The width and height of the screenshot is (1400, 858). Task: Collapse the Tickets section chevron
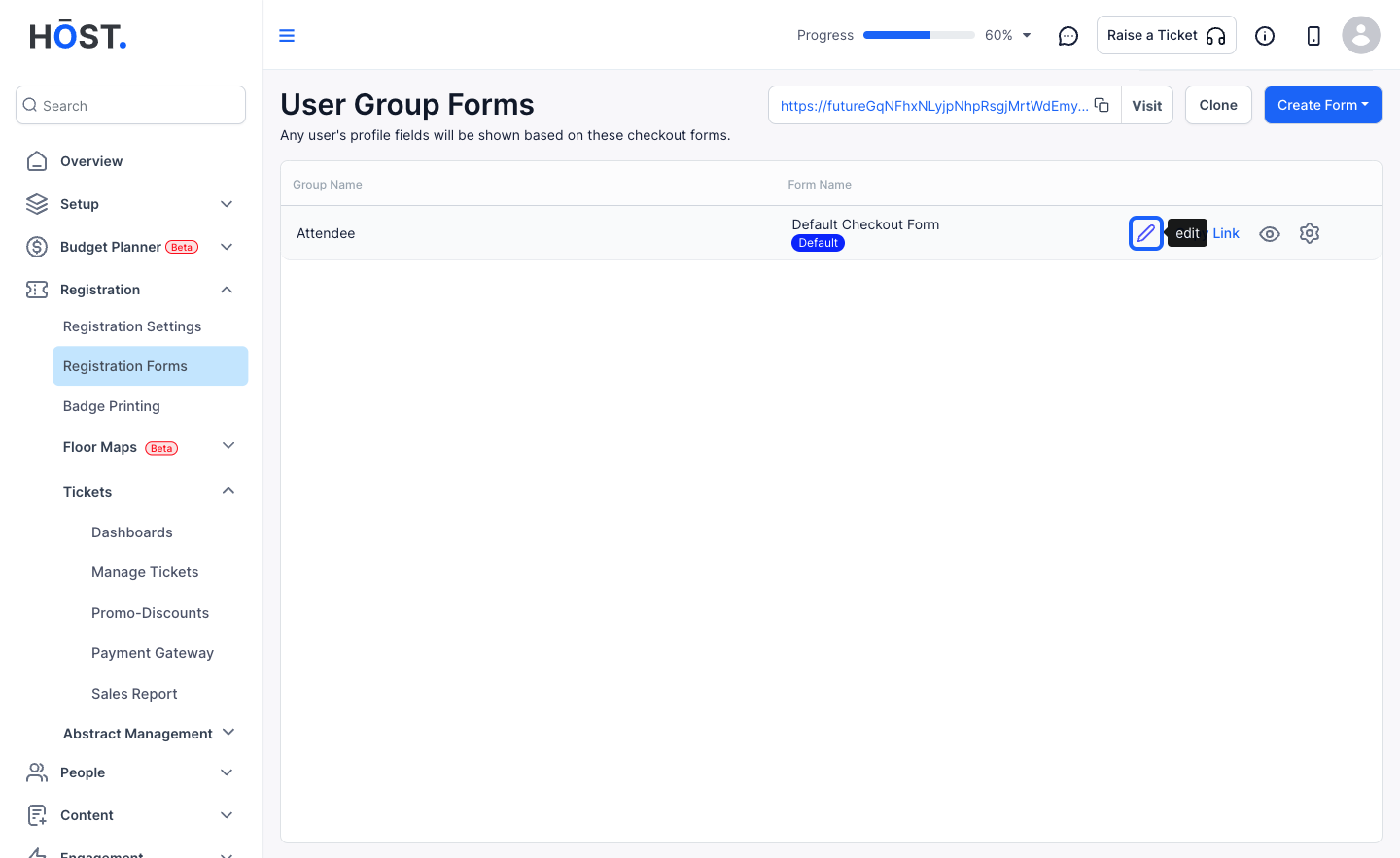[228, 491]
